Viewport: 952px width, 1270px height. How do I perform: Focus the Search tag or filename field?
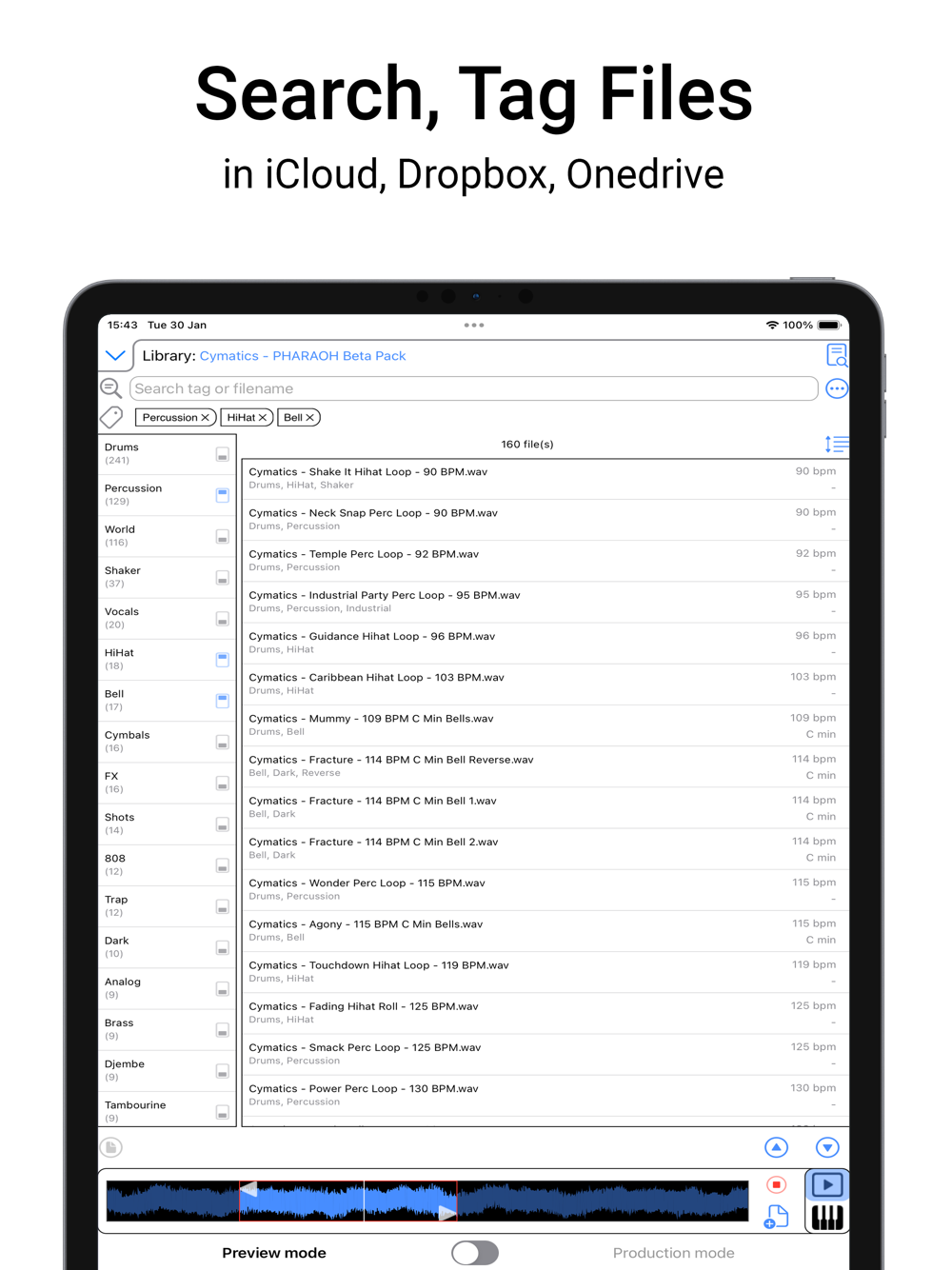pyautogui.click(x=474, y=388)
